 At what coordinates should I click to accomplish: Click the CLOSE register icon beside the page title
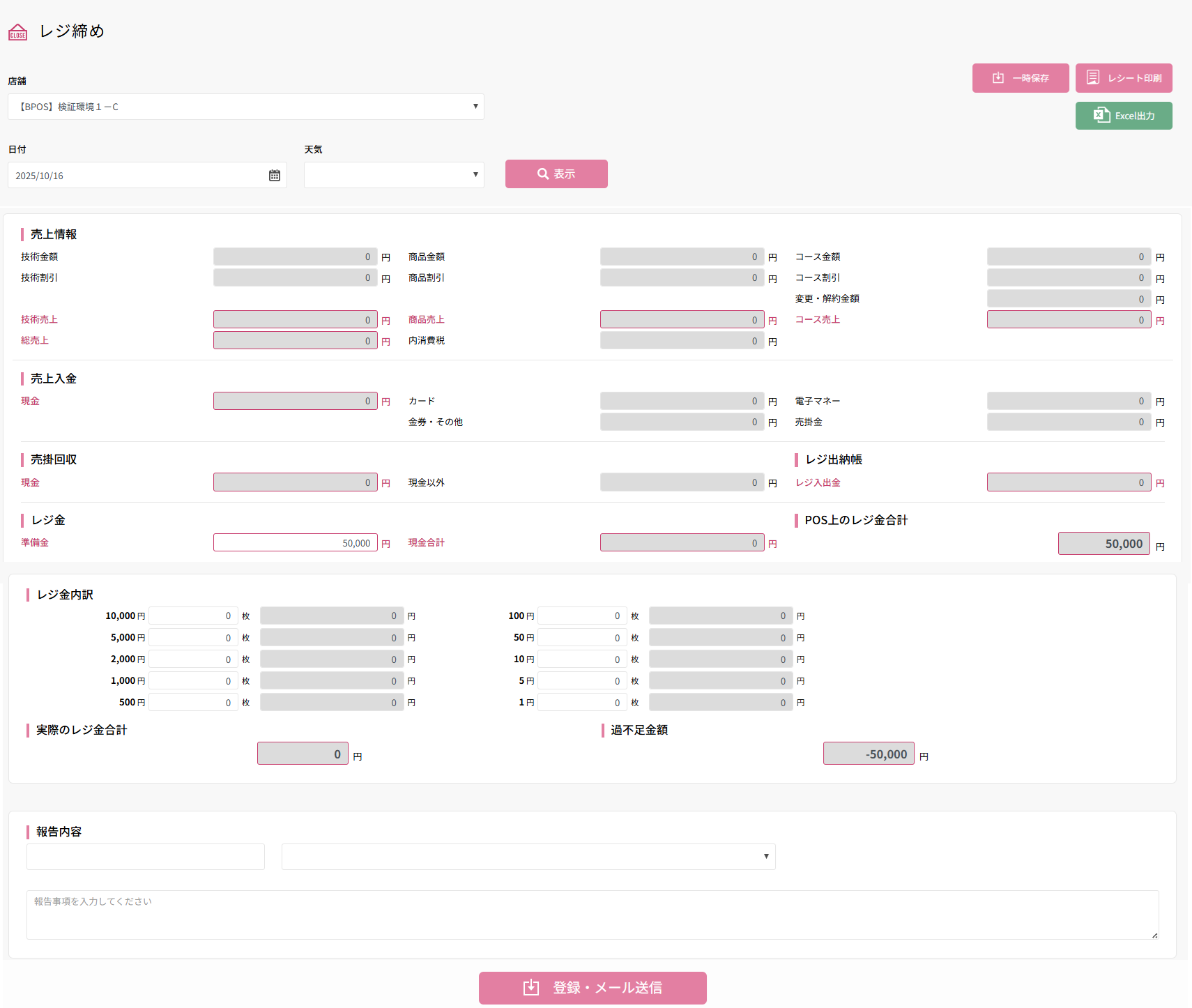[17, 32]
